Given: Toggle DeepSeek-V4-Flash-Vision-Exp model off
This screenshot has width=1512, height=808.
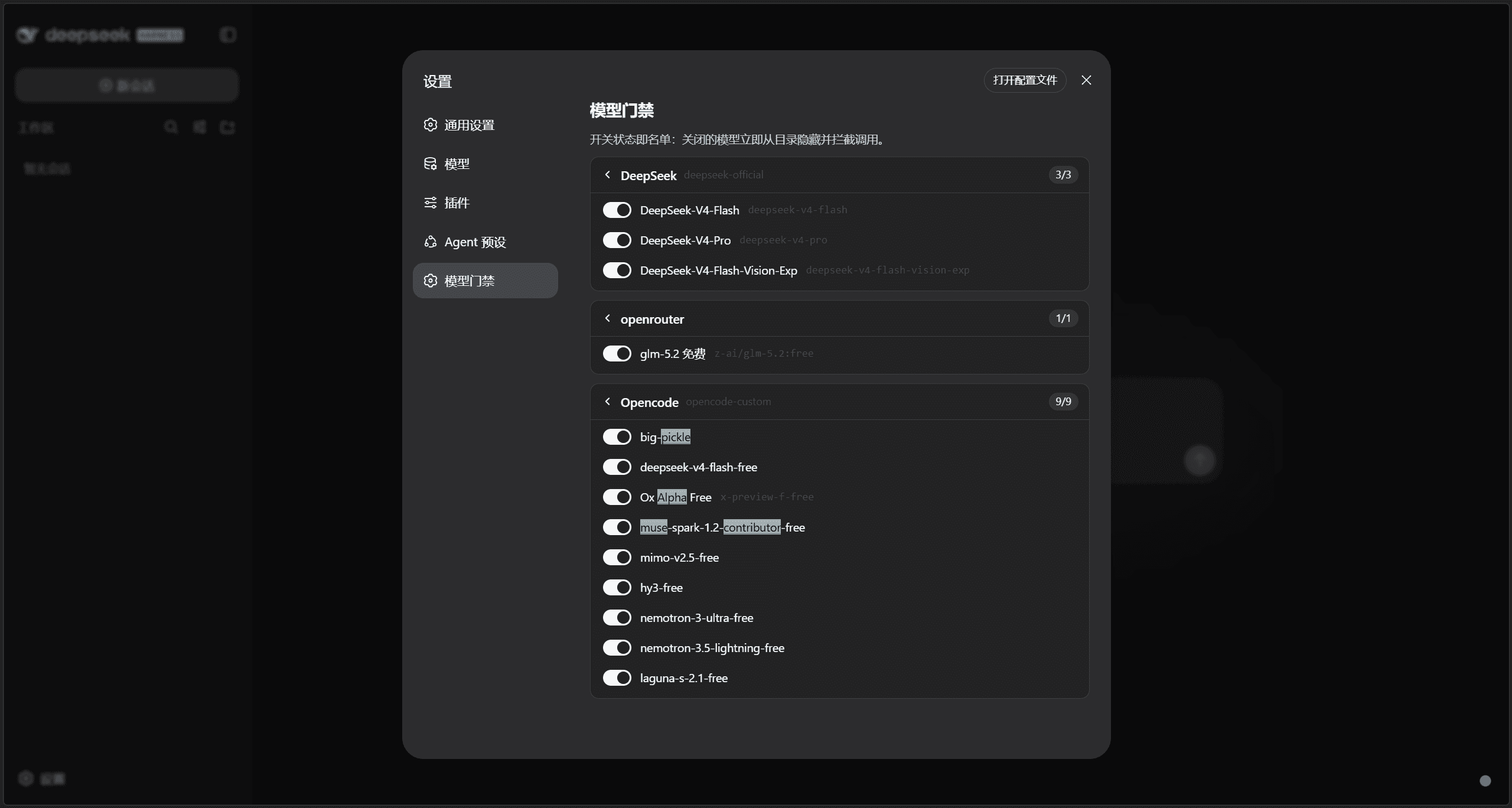Looking at the screenshot, I should (x=617, y=271).
